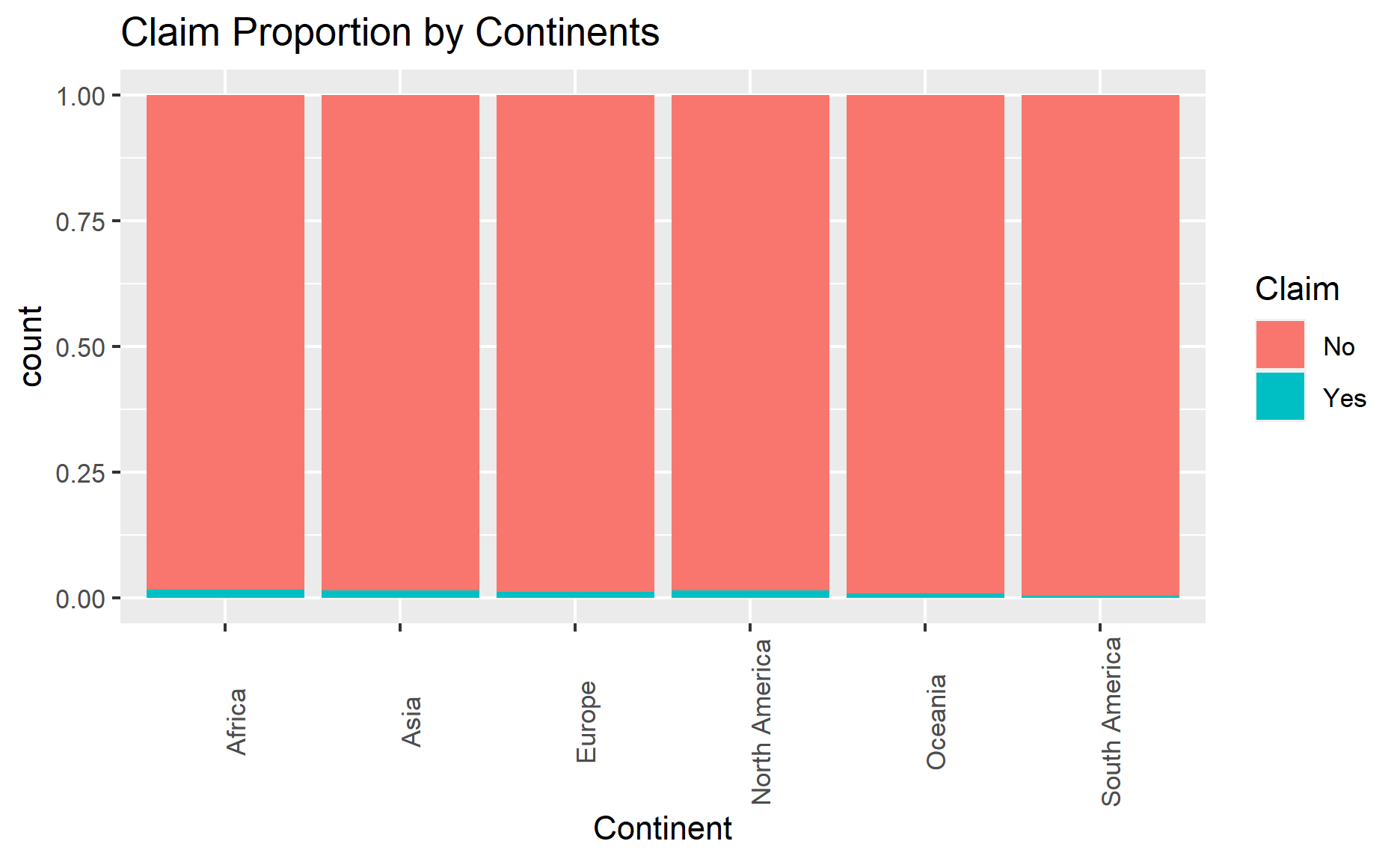Click the red Europe bar

point(575,341)
